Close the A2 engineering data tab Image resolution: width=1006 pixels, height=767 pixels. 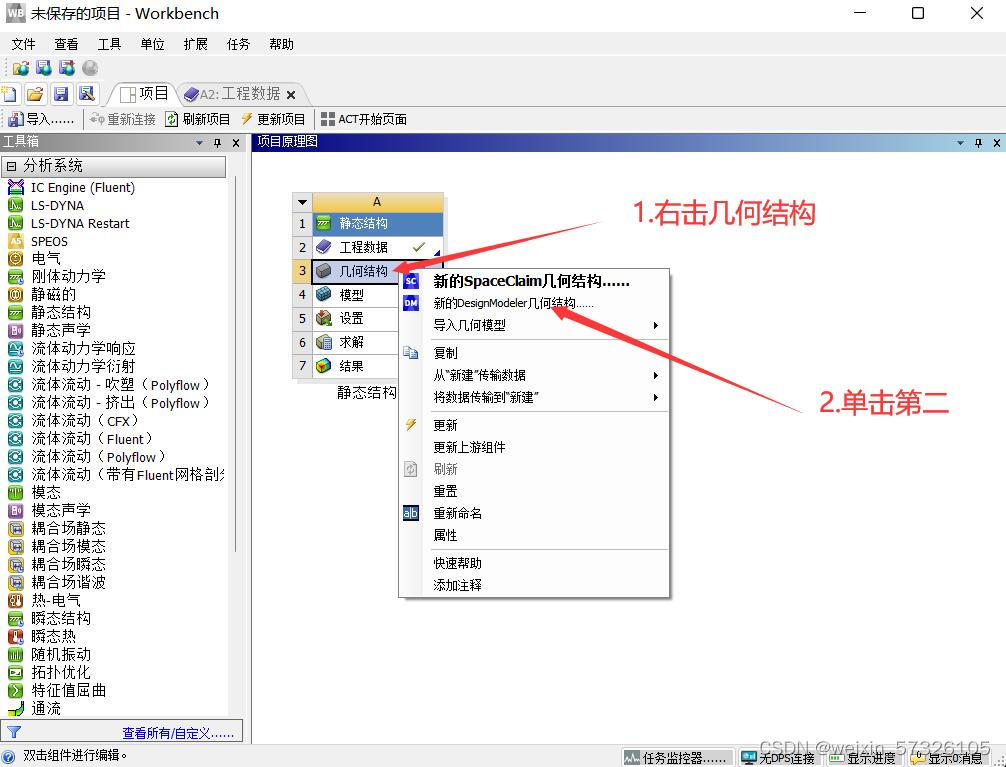291,95
